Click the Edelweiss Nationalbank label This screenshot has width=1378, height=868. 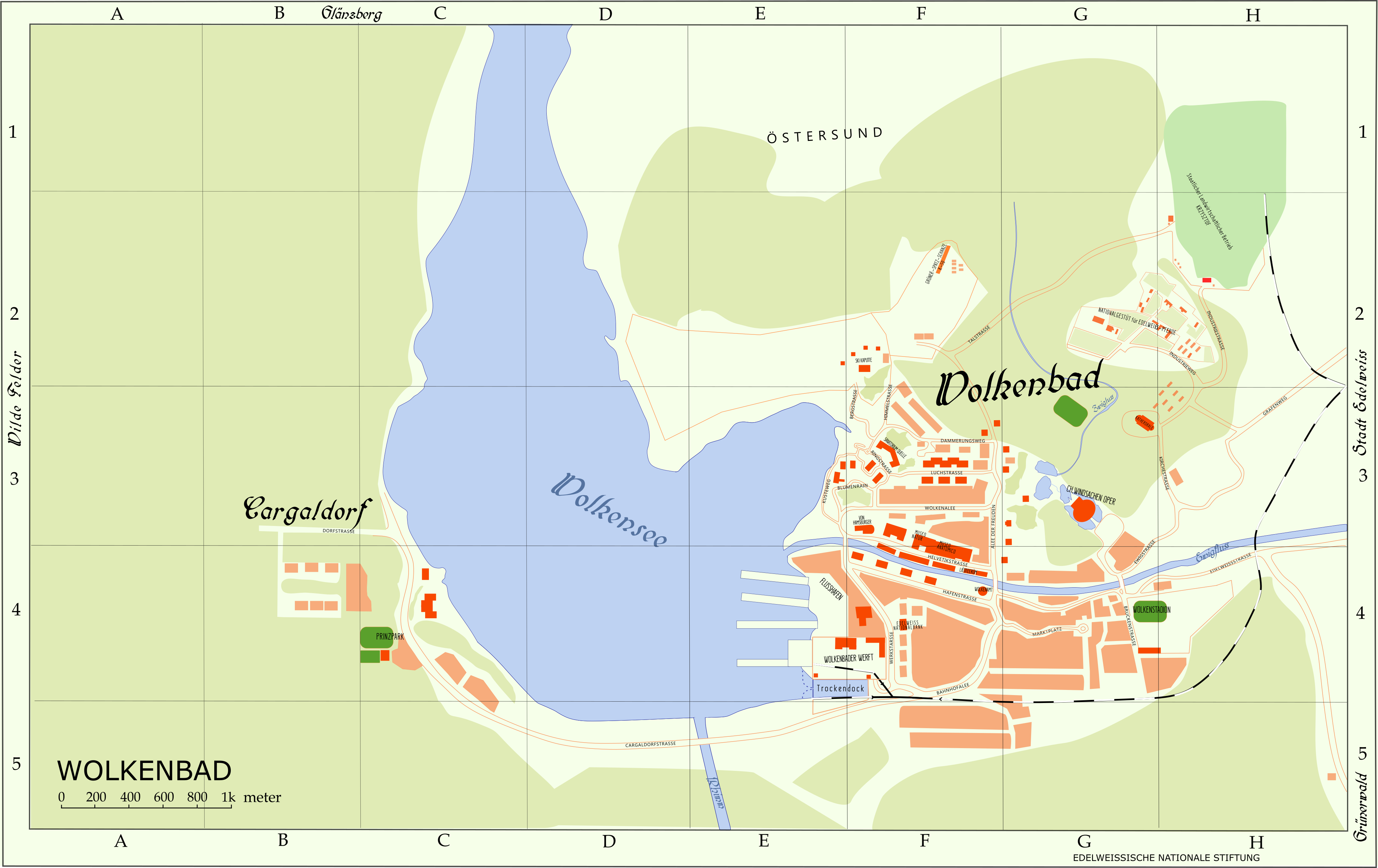[908, 625]
